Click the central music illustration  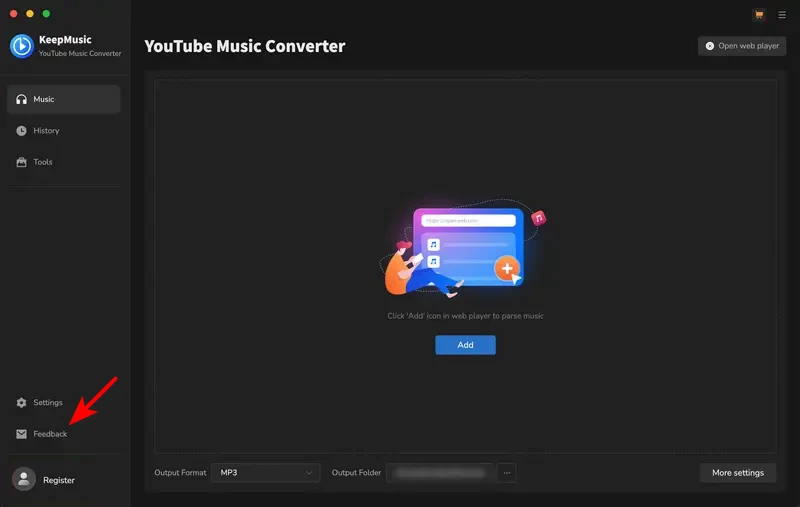click(x=463, y=248)
